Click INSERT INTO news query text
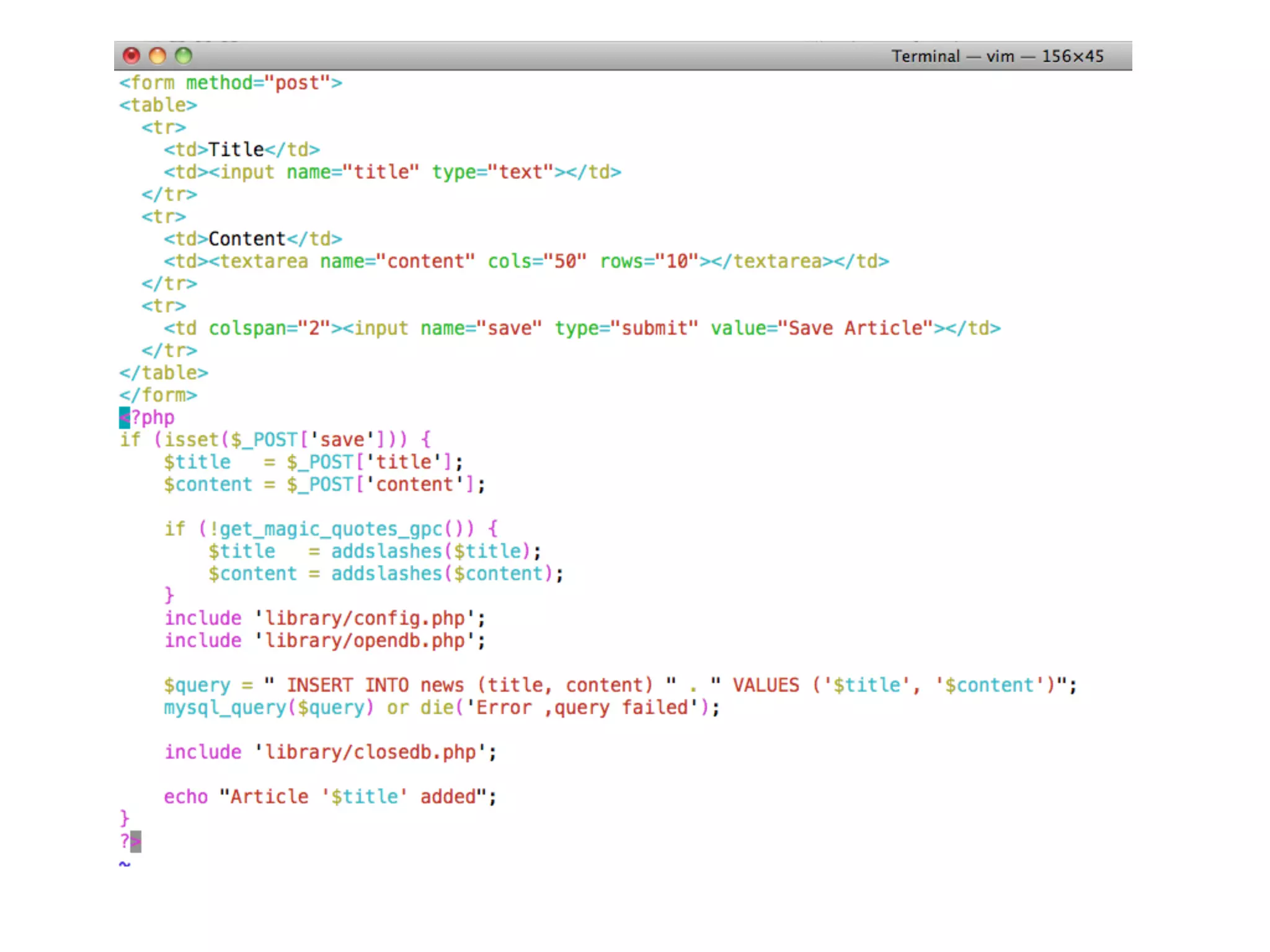Screen dimensions: 1270x952 (x=375, y=685)
